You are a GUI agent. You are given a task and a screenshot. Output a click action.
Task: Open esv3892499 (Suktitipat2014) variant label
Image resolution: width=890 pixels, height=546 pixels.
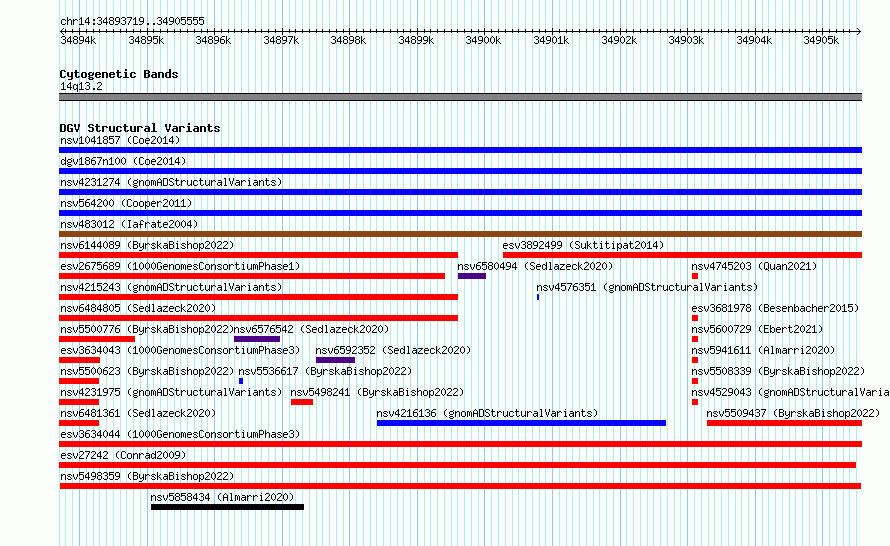pos(583,245)
